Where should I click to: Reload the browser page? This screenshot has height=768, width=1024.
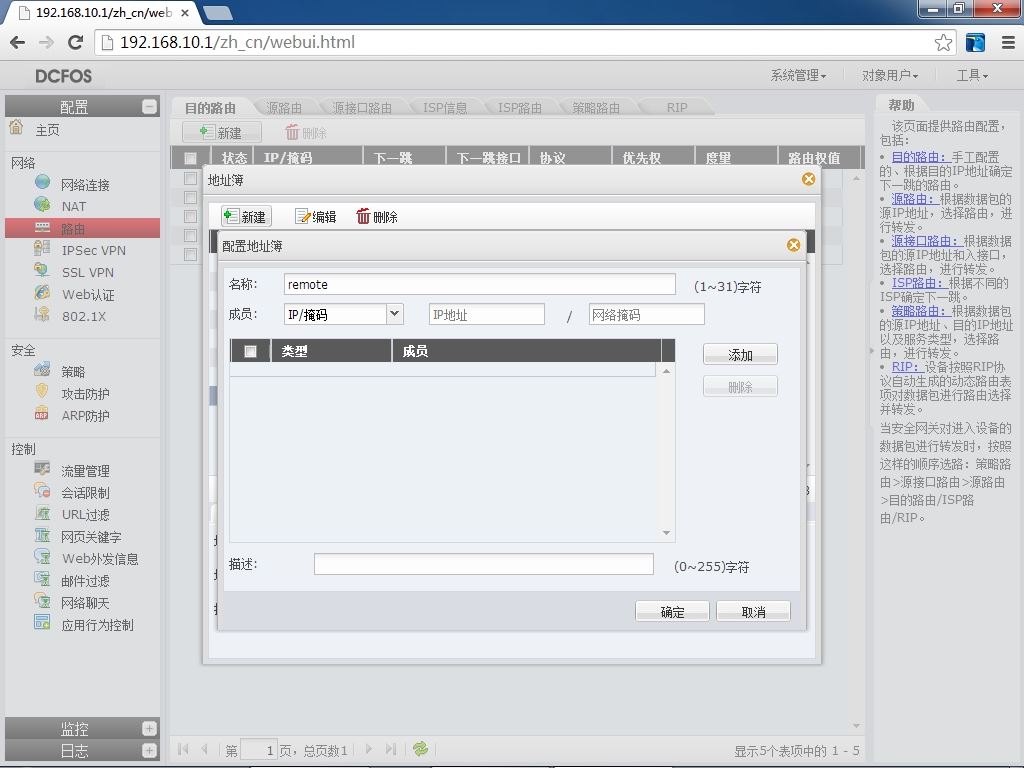pyautogui.click(x=75, y=42)
